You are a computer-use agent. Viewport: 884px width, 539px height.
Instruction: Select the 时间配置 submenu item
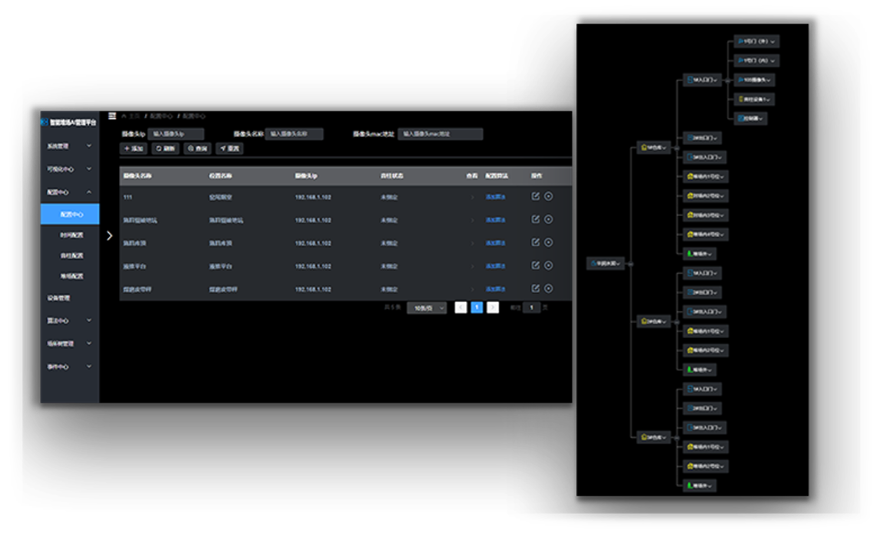(71, 235)
